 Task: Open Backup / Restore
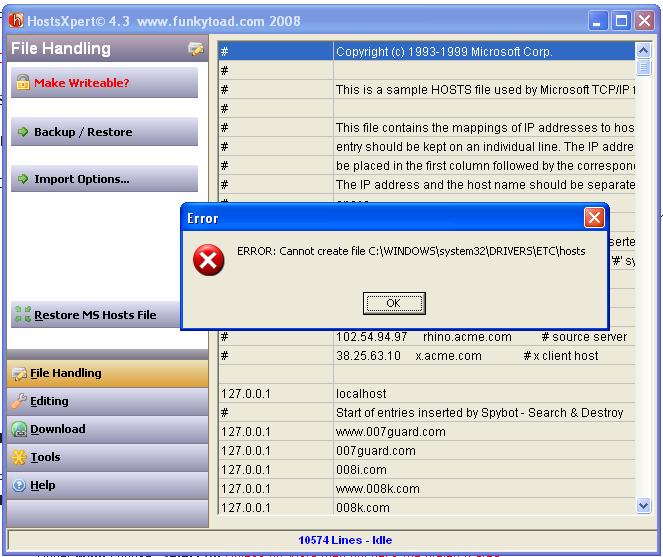tap(104, 132)
